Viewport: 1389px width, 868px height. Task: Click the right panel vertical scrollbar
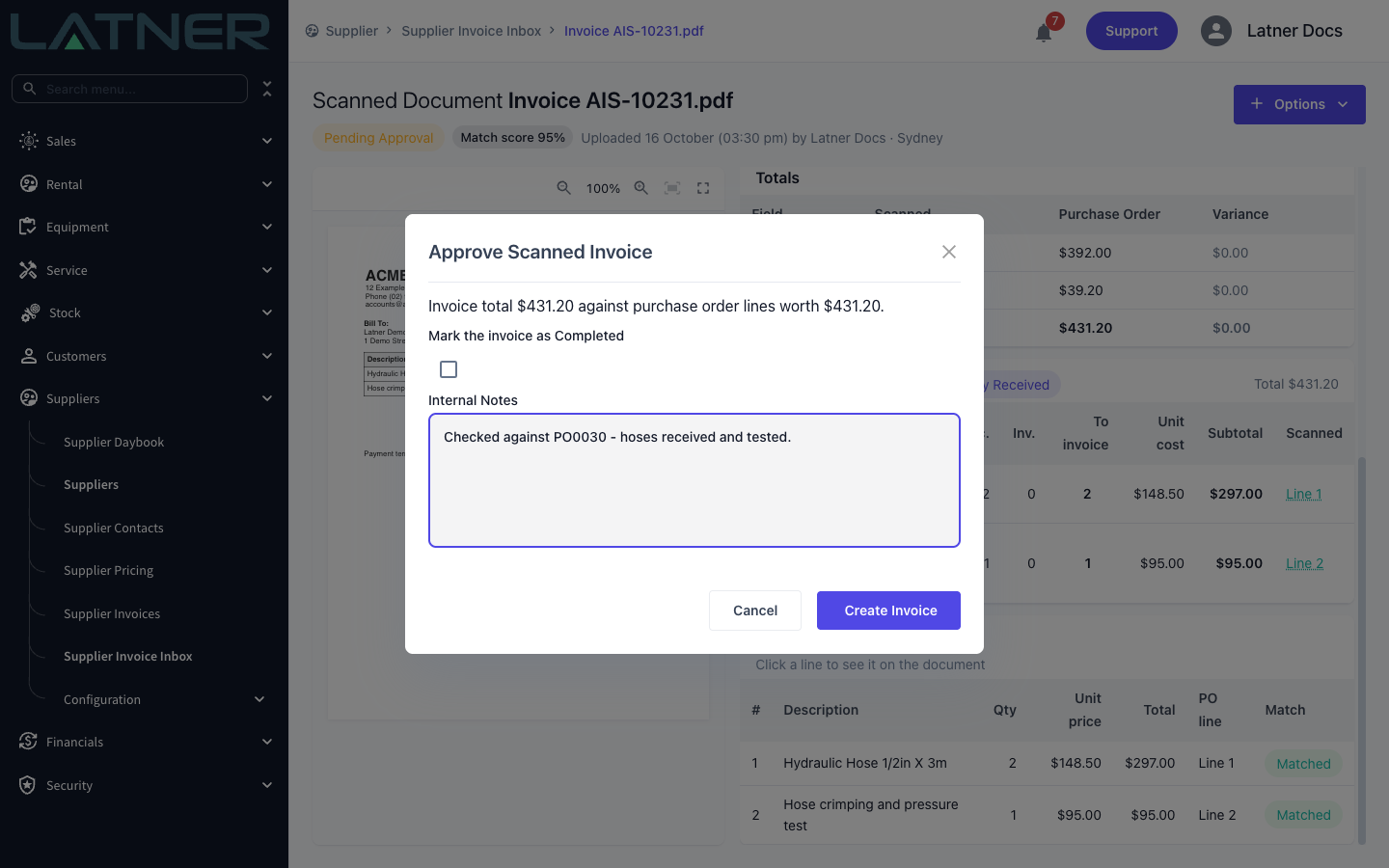(x=1361, y=649)
